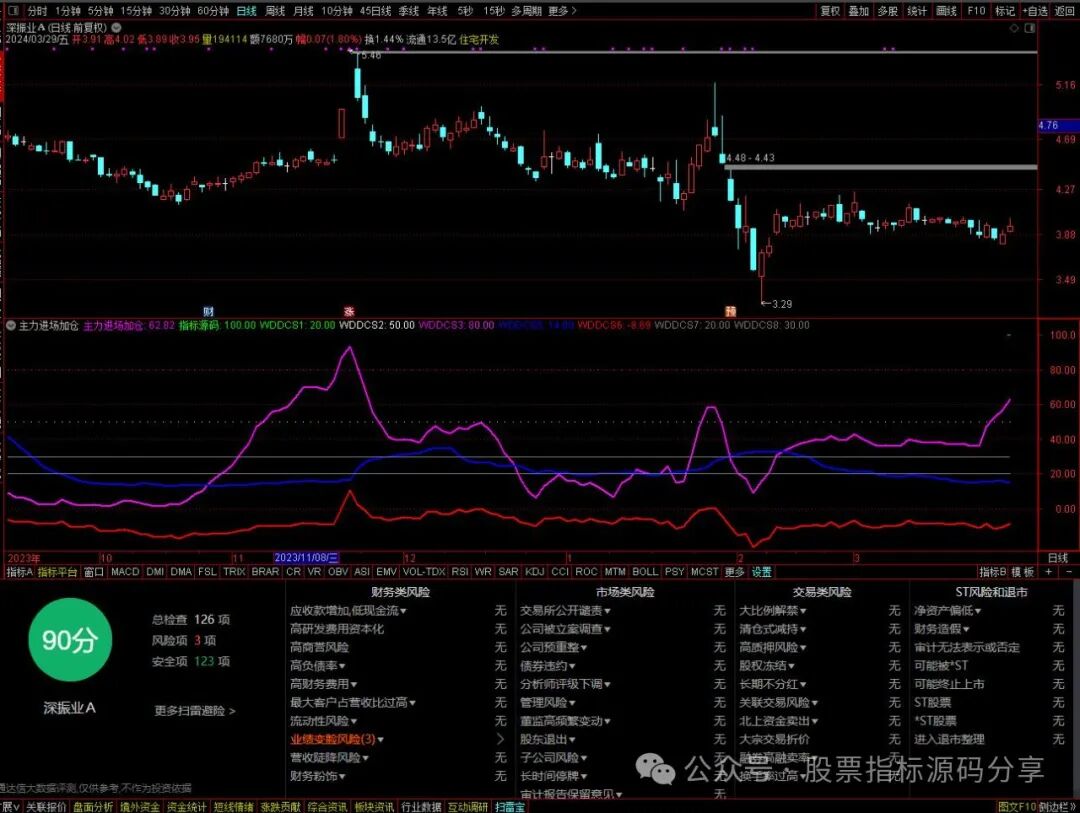Screen dimensions: 1080x813
Task: Open the orange 预 marker on the chart
Action: coord(731,311)
